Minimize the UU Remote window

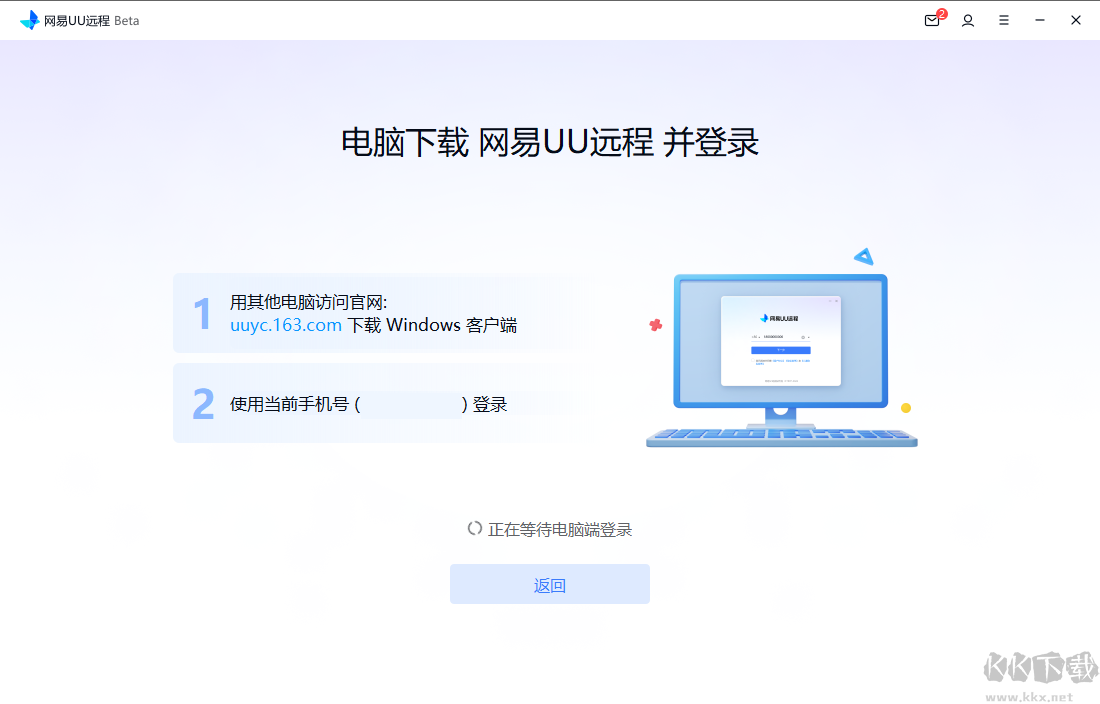pos(1040,20)
